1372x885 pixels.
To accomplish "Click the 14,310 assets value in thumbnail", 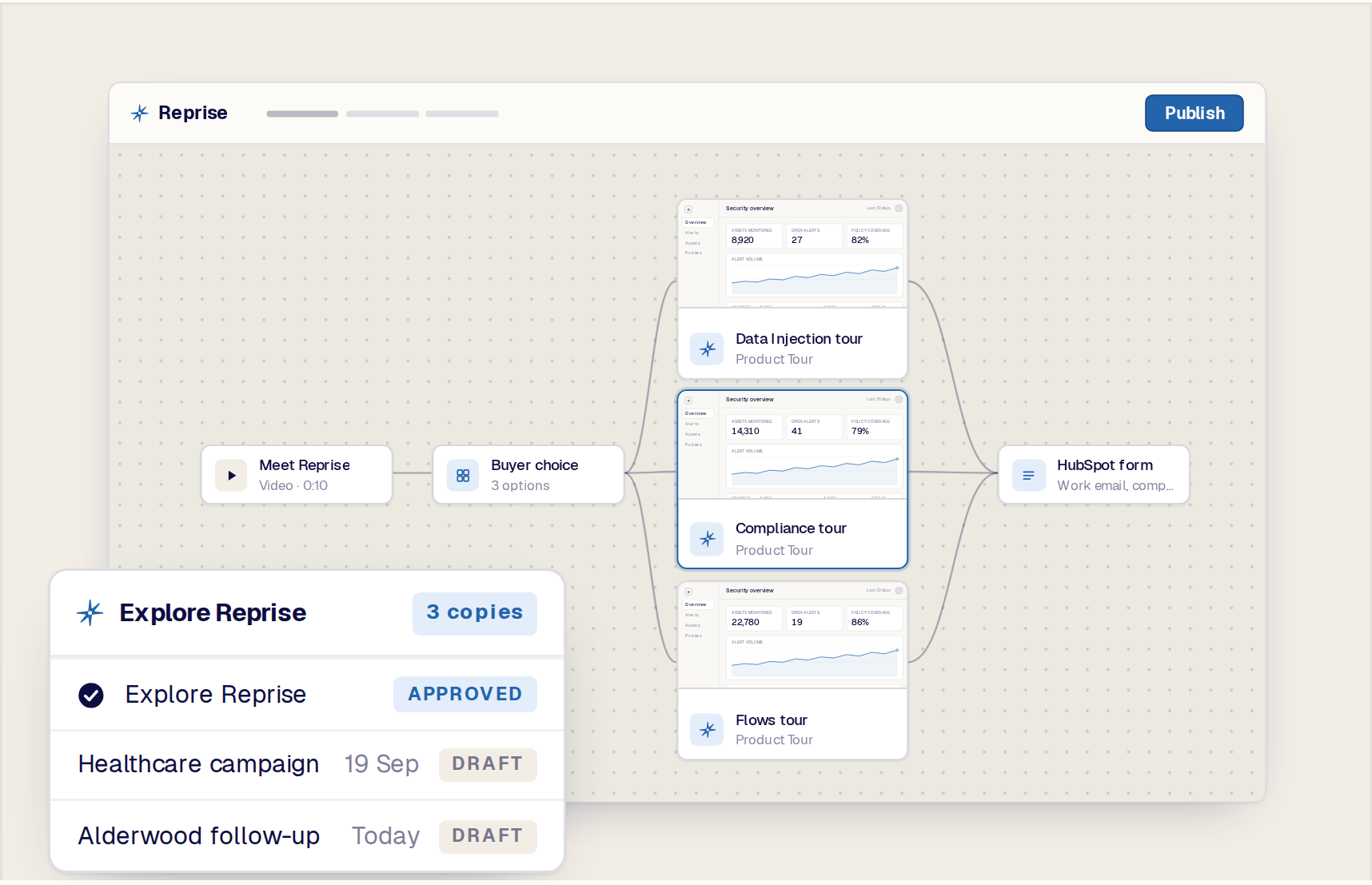I will click(745, 431).
